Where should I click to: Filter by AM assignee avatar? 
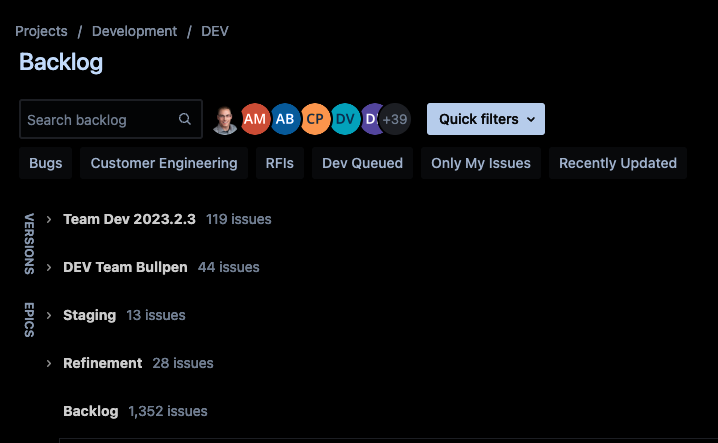point(255,119)
